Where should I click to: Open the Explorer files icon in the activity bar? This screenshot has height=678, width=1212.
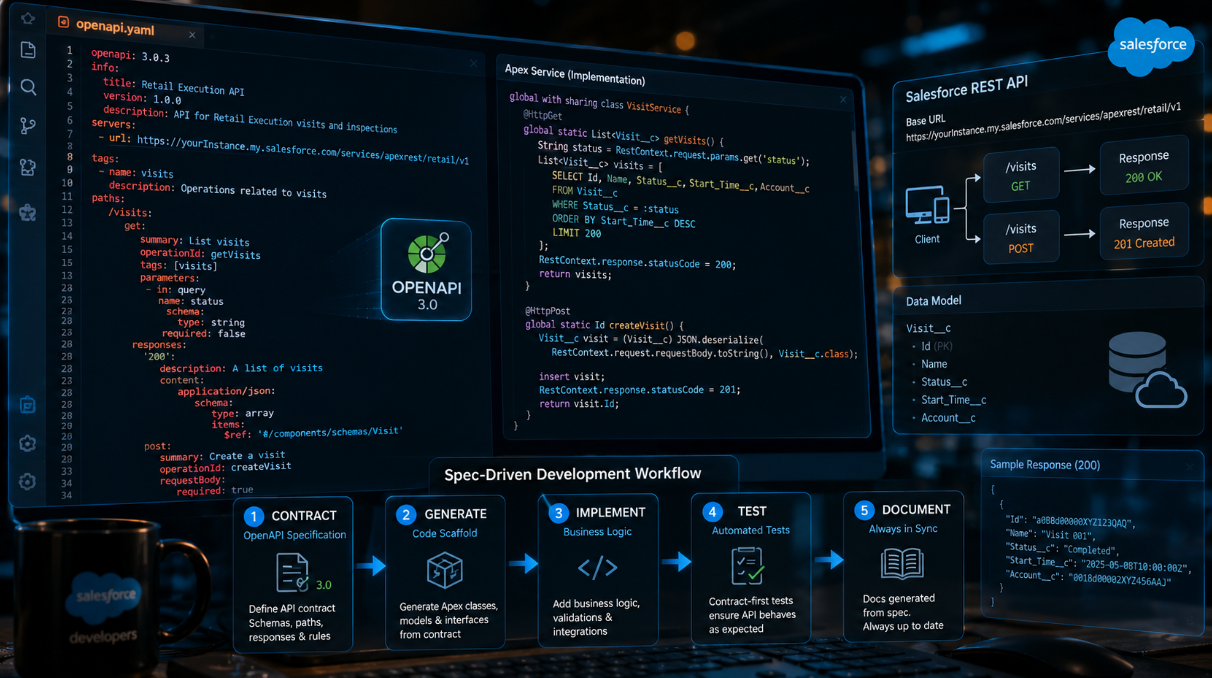click(x=28, y=50)
